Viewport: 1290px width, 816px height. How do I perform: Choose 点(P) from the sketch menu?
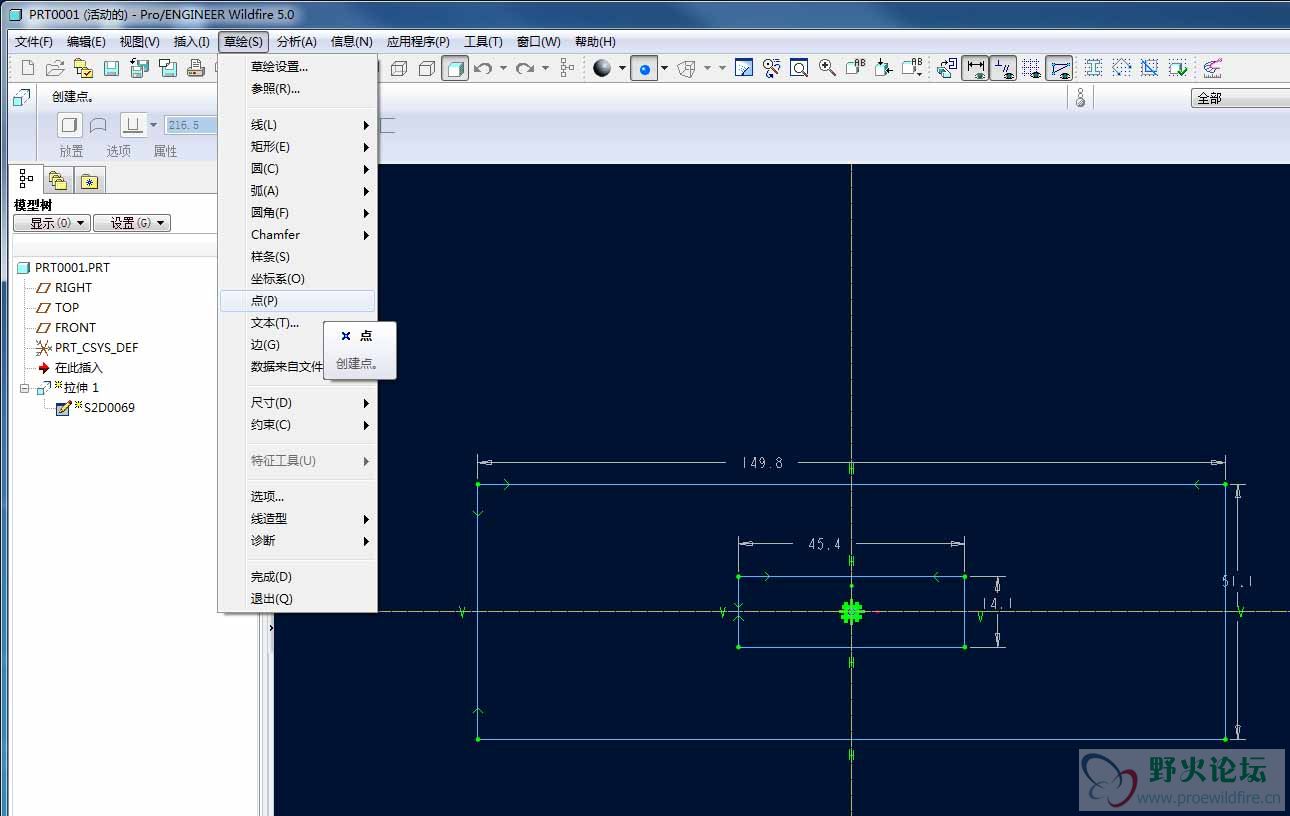(298, 301)
